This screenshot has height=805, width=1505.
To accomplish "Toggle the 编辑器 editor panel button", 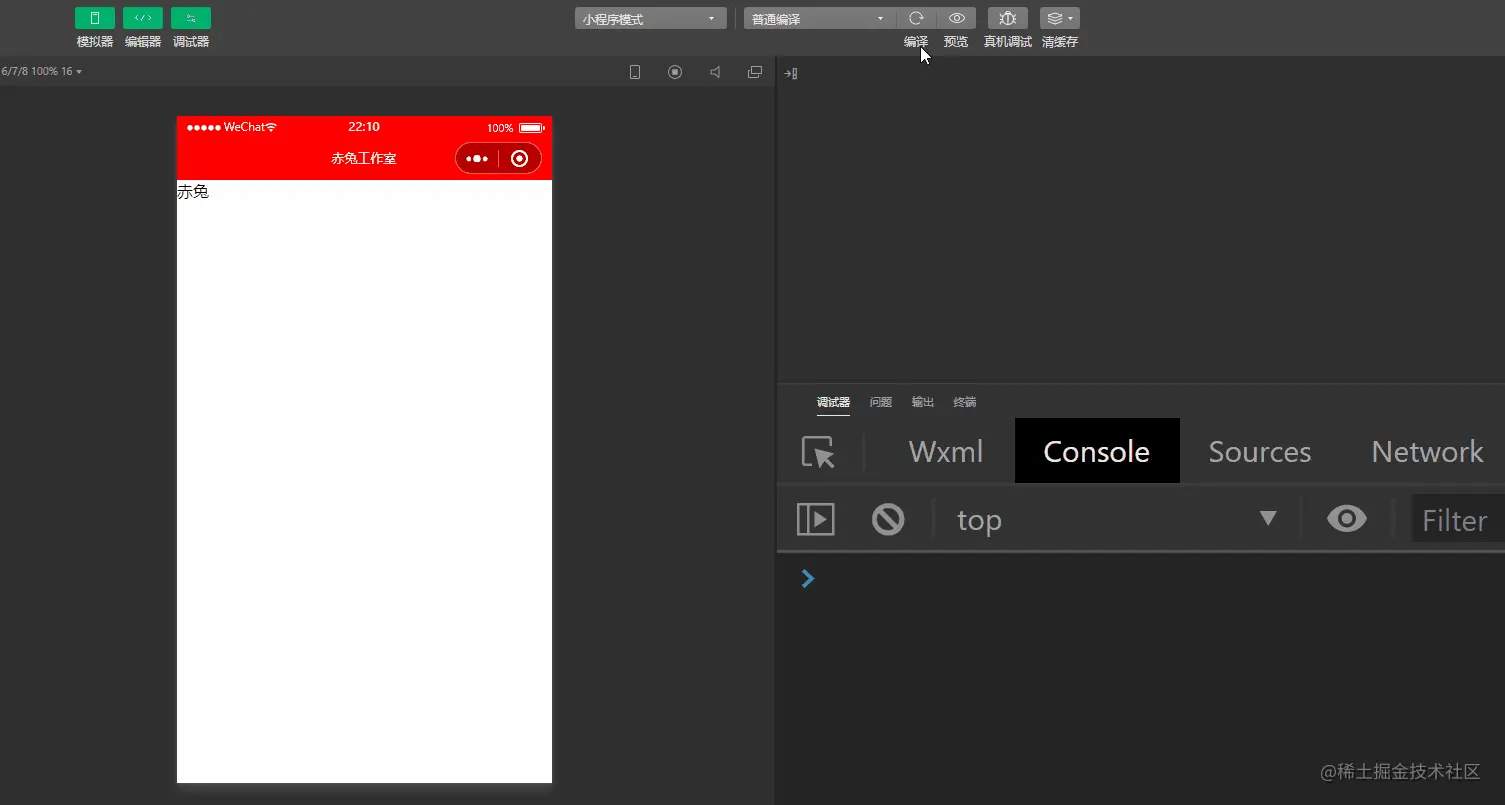I will click(143, 18).
